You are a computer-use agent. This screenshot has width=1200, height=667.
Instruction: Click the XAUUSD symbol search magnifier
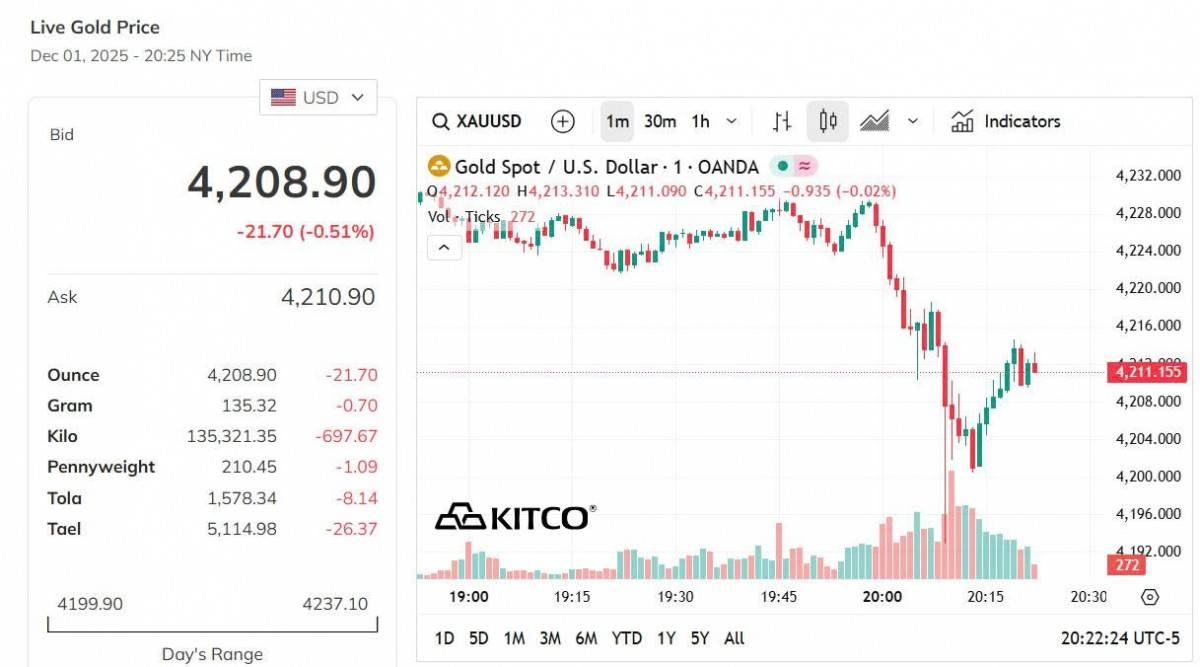[x=440, y=122]
